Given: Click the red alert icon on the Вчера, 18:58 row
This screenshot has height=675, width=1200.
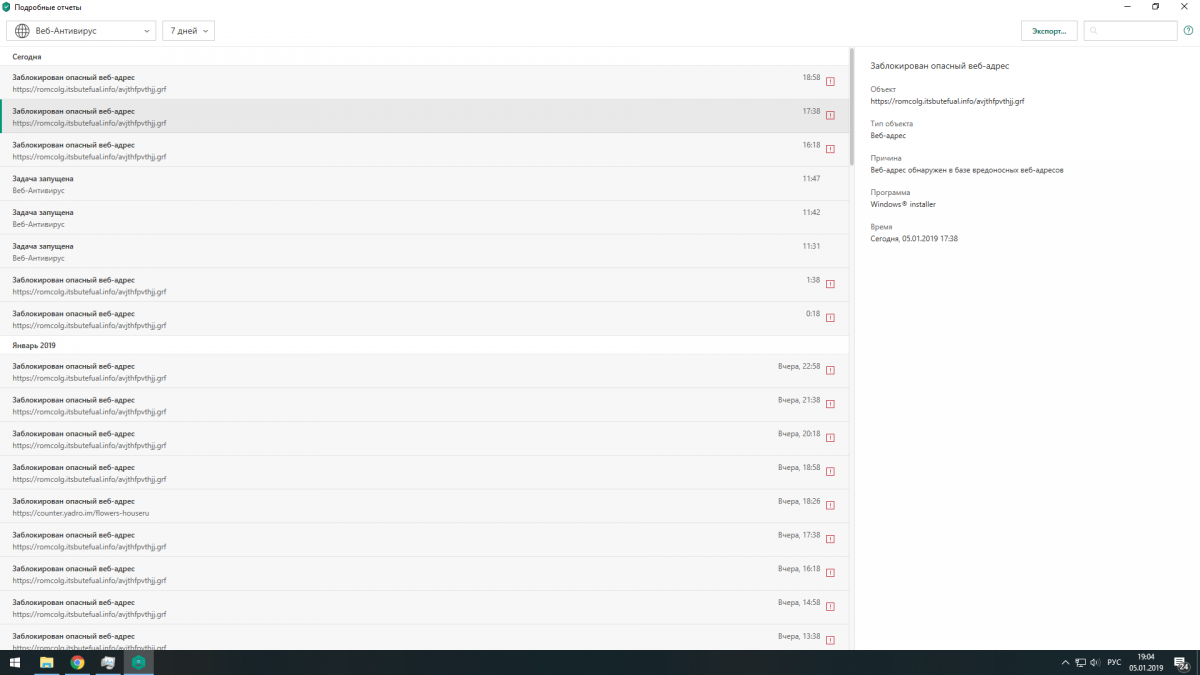Looking at the screenshot, I should (x=830, y=473).
